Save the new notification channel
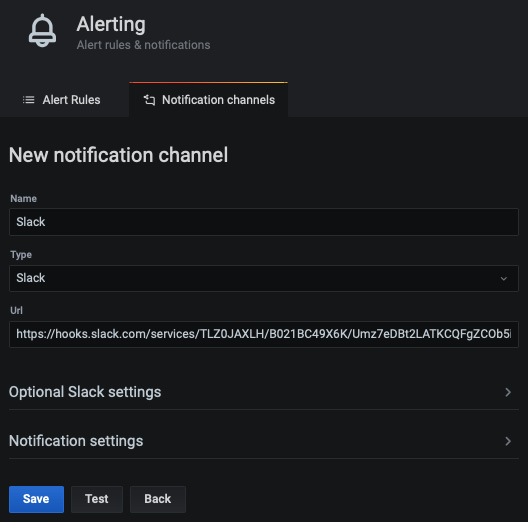528x522 pixels. click(36, 499)
